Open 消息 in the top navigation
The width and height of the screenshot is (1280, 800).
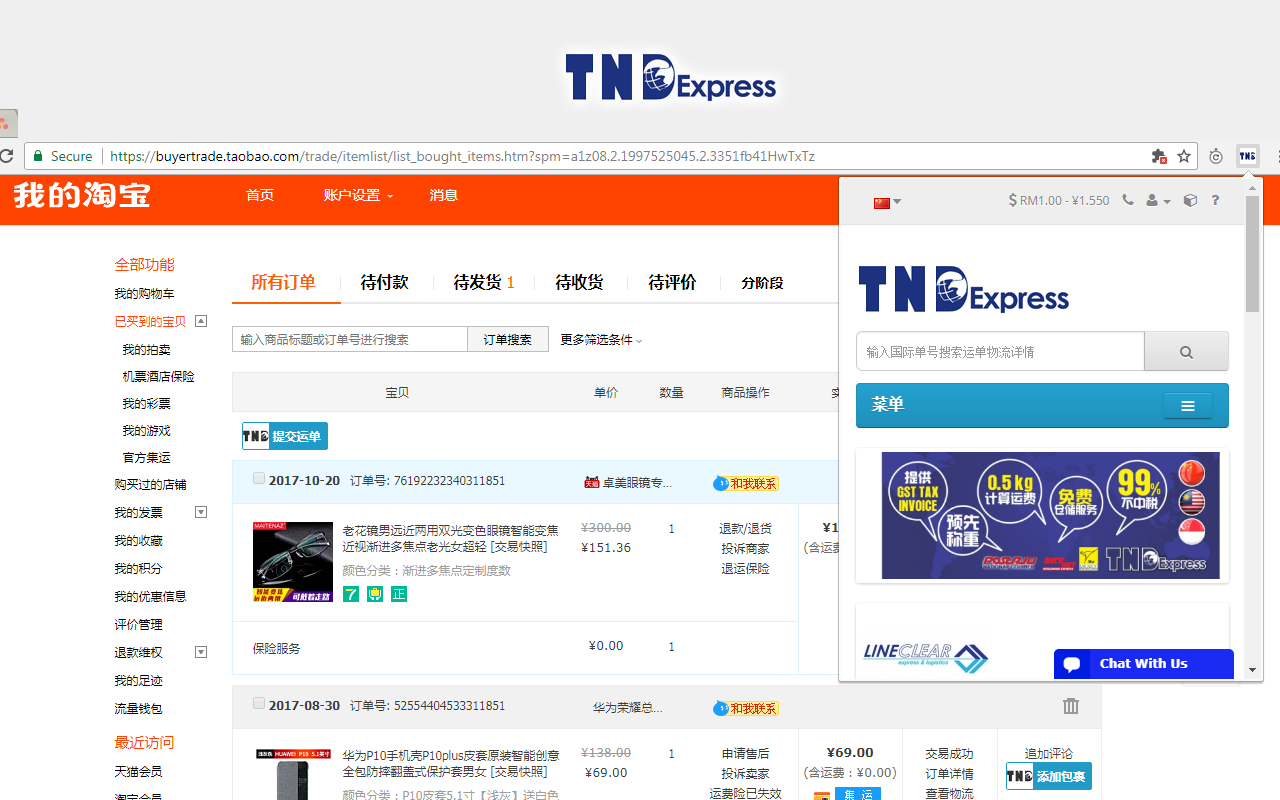[x=444, y=195]
